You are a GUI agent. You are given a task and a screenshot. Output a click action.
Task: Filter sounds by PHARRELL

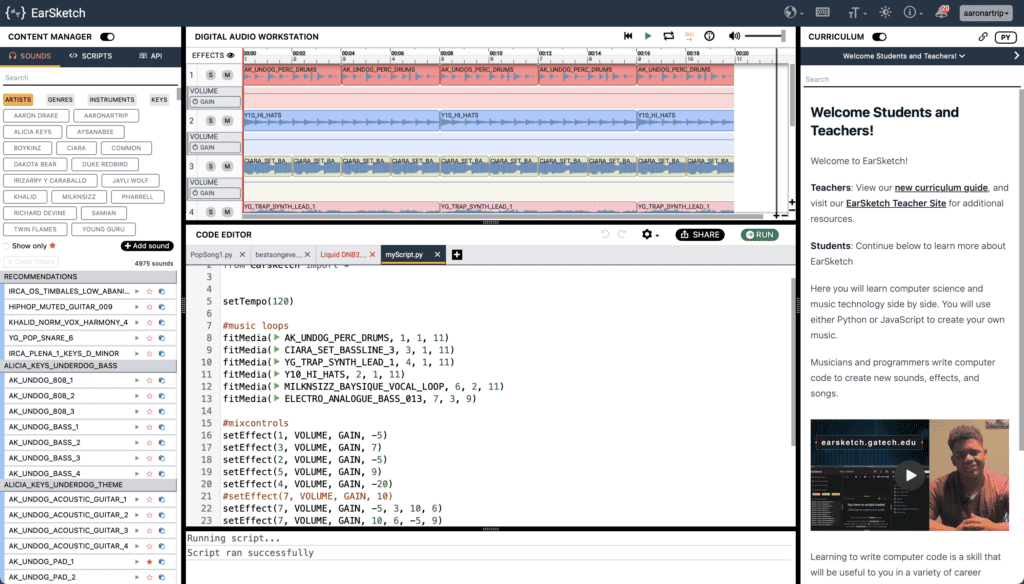click(137, 197)
